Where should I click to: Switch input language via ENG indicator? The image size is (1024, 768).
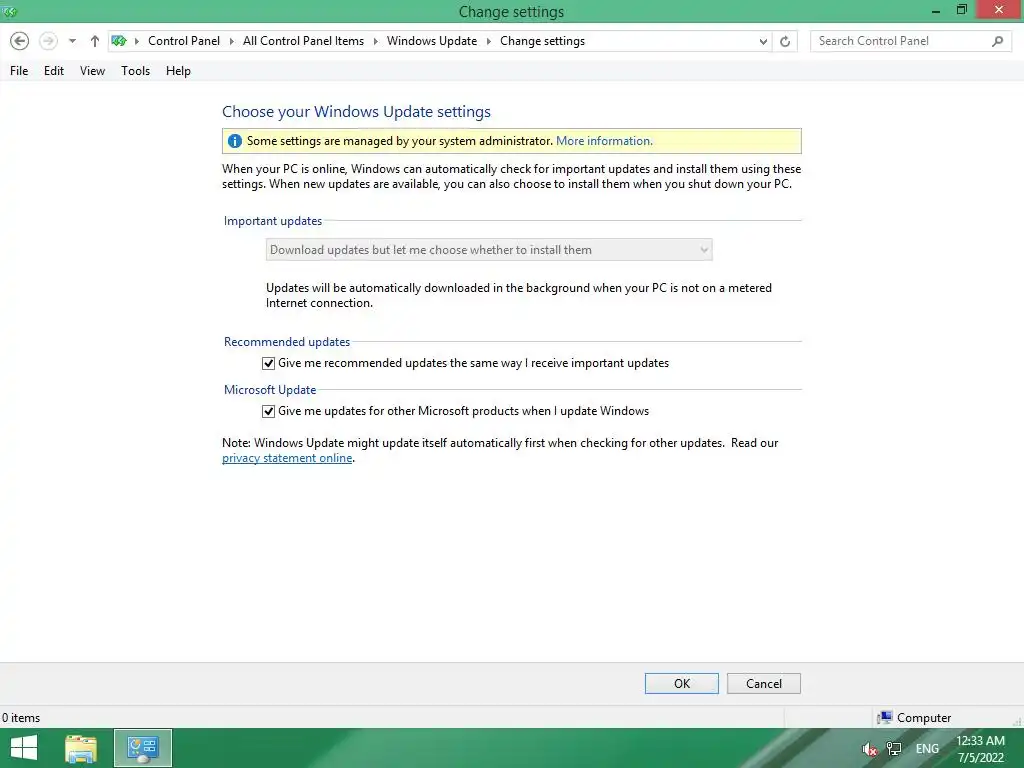point(927,749)
